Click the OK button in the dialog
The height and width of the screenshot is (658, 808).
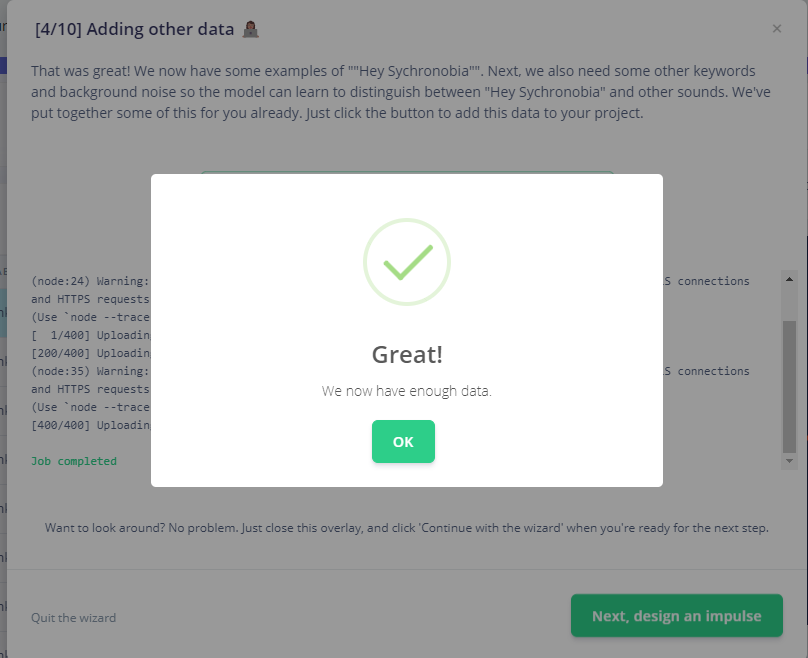(x=403, y=442)
